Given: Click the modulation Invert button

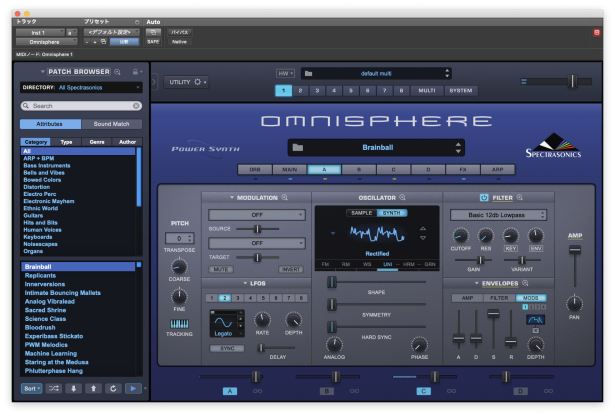Looking at the screenshot, I should point(291,270).
